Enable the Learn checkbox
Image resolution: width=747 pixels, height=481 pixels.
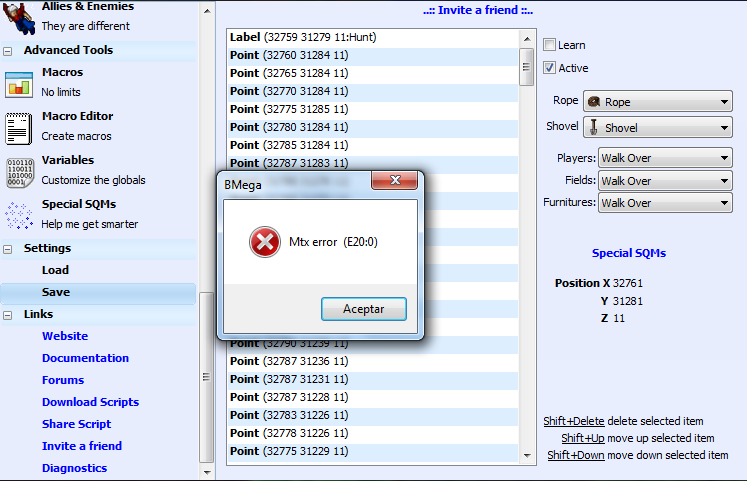point(550,45)
